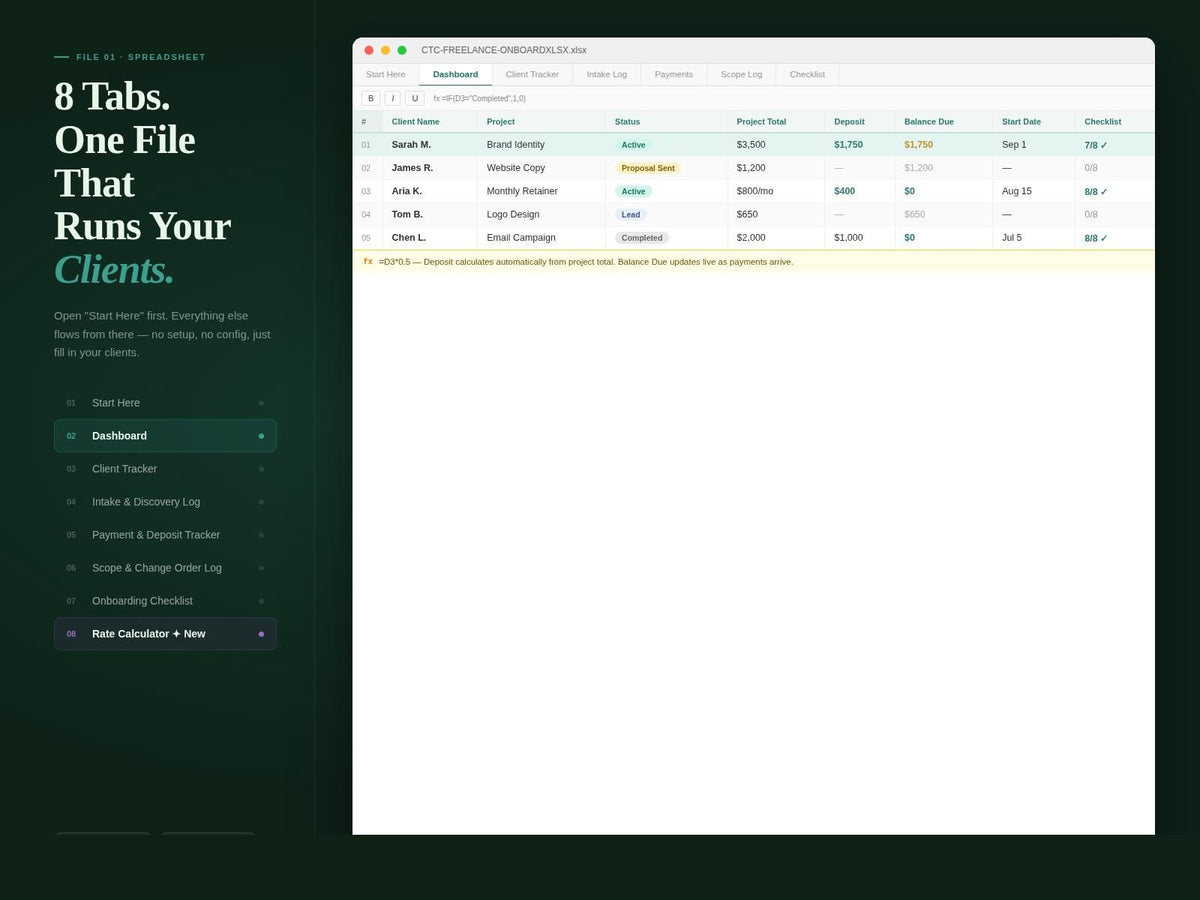Click the Balance Due column header

tap(944, 122)
